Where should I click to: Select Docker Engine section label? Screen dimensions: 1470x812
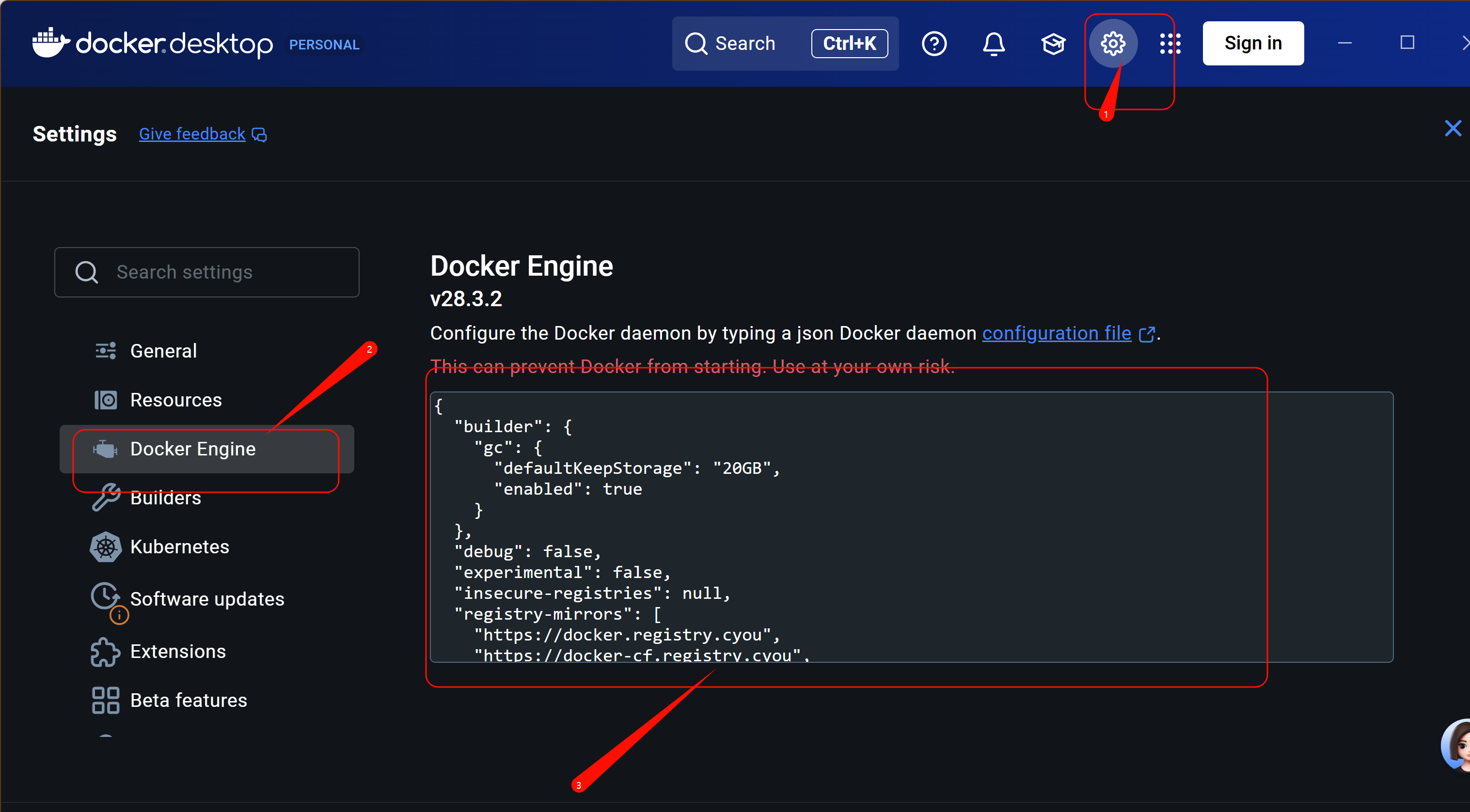pyautogui.click(x=193, y=449)
